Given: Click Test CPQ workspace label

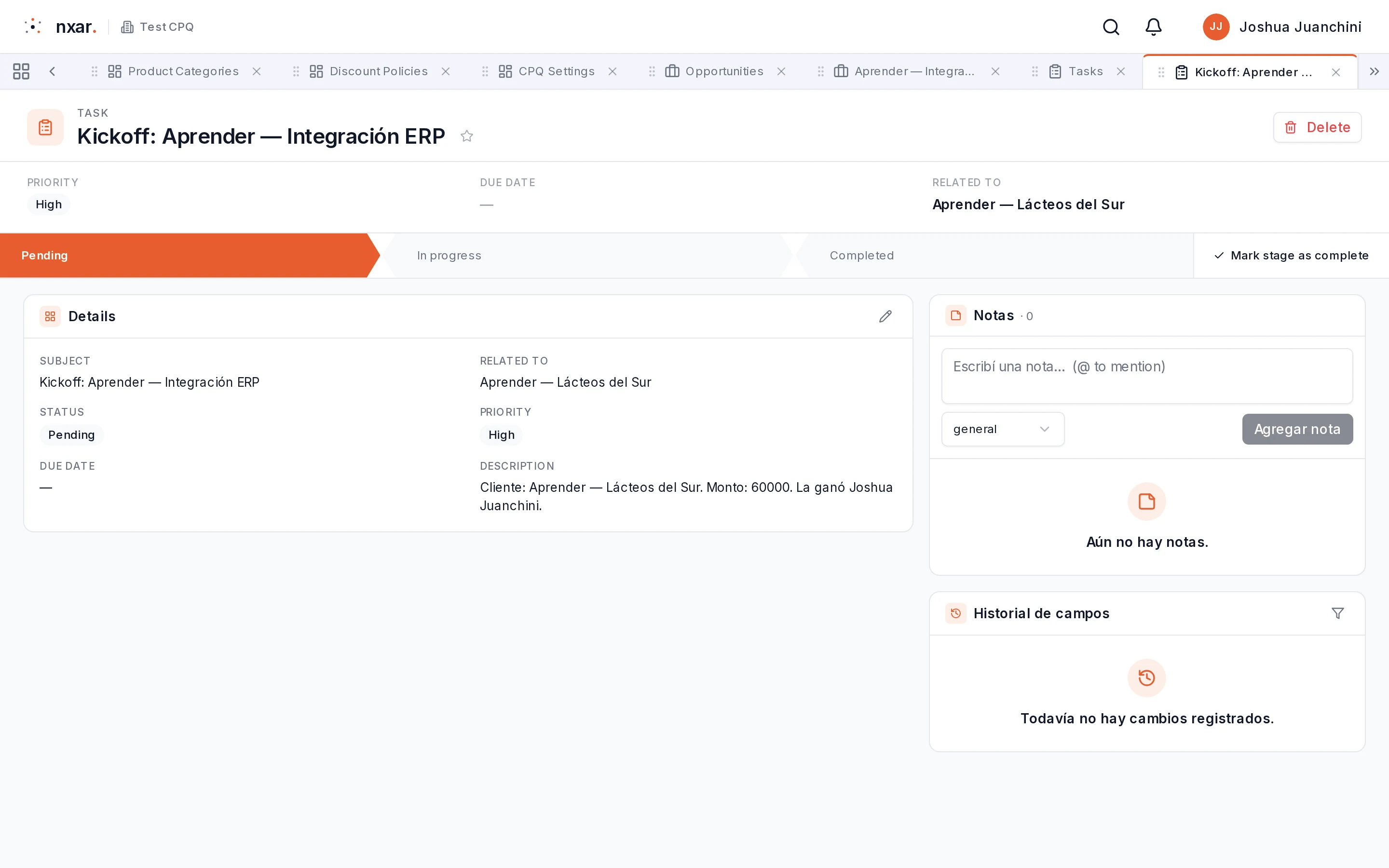Looking at the screenshot, I should tap(157, 27).
